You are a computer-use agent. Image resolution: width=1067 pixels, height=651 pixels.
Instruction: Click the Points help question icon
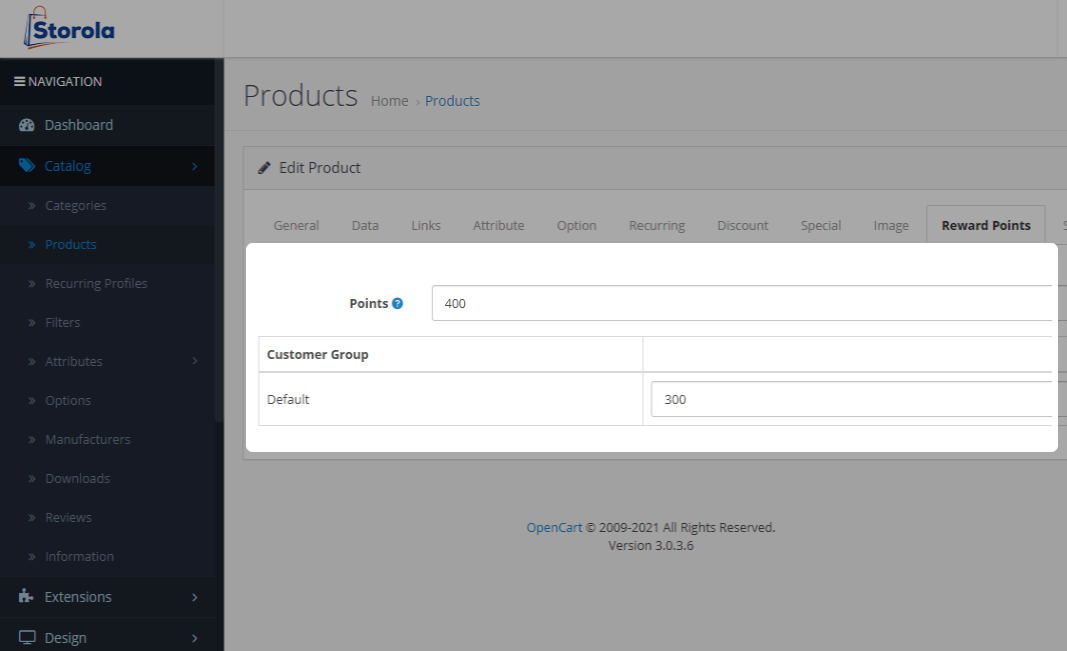397,303
